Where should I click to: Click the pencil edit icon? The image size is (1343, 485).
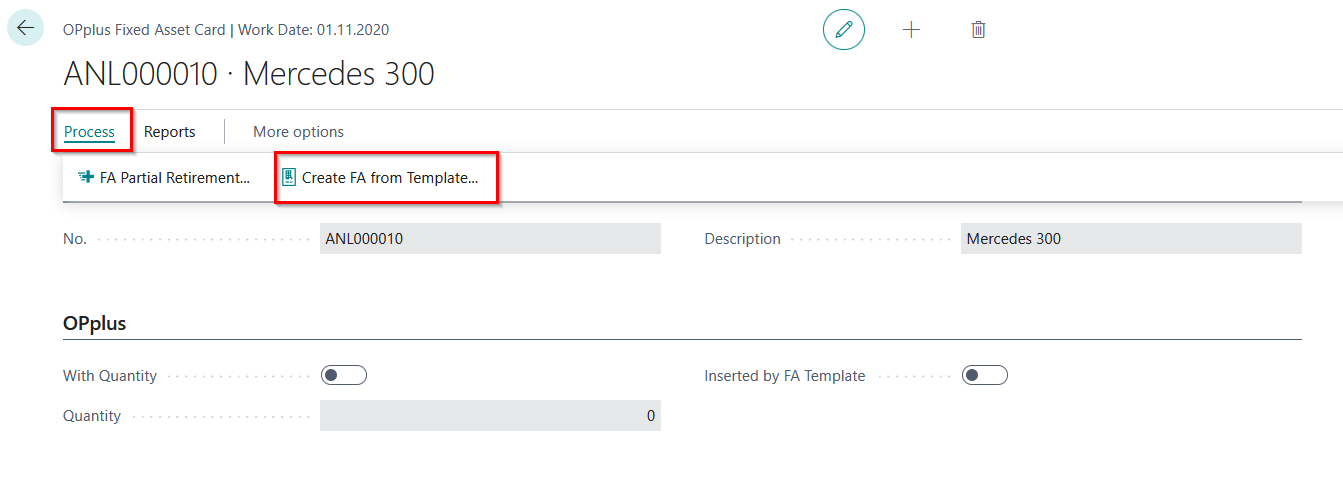(843, 30)
